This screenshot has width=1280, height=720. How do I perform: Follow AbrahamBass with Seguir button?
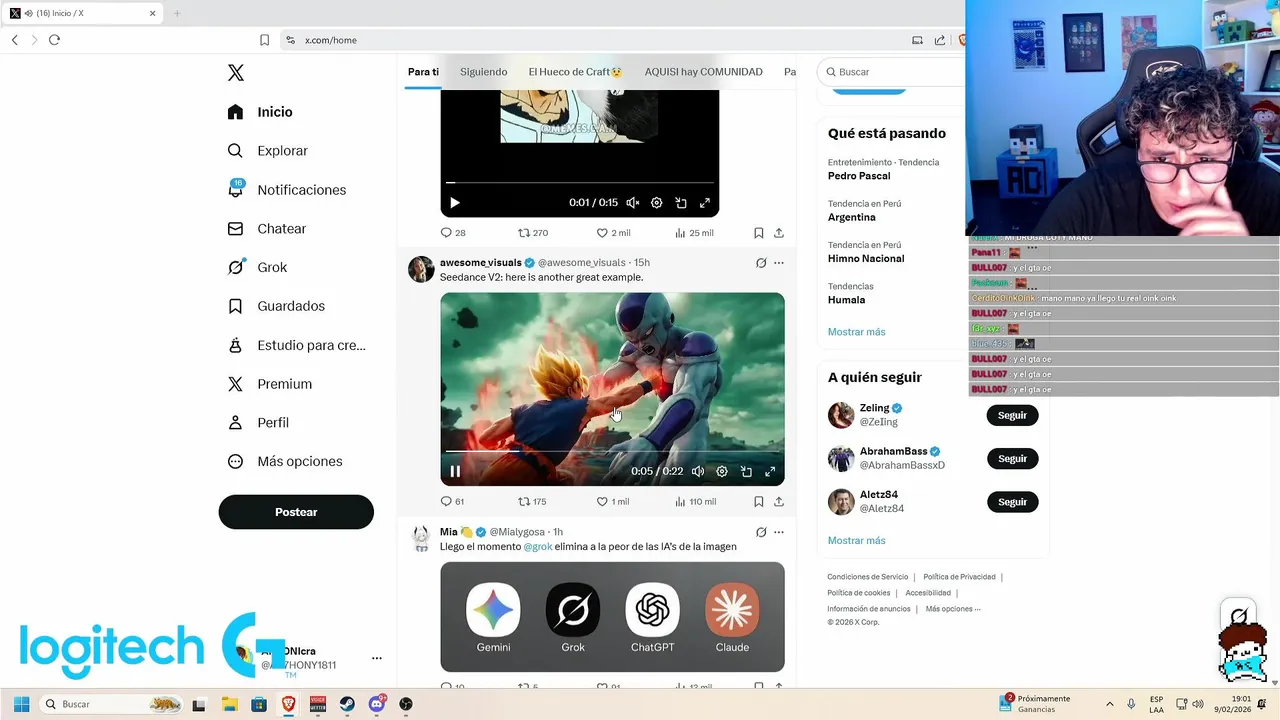coord(1012,459)
